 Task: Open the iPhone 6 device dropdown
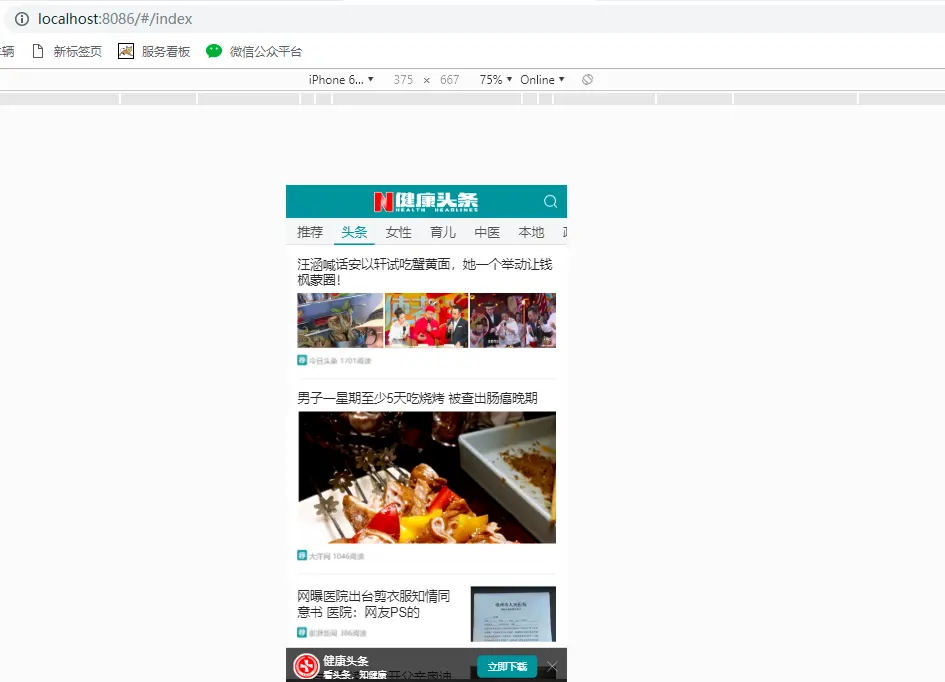pyautogui.click(x=341, y=80)
